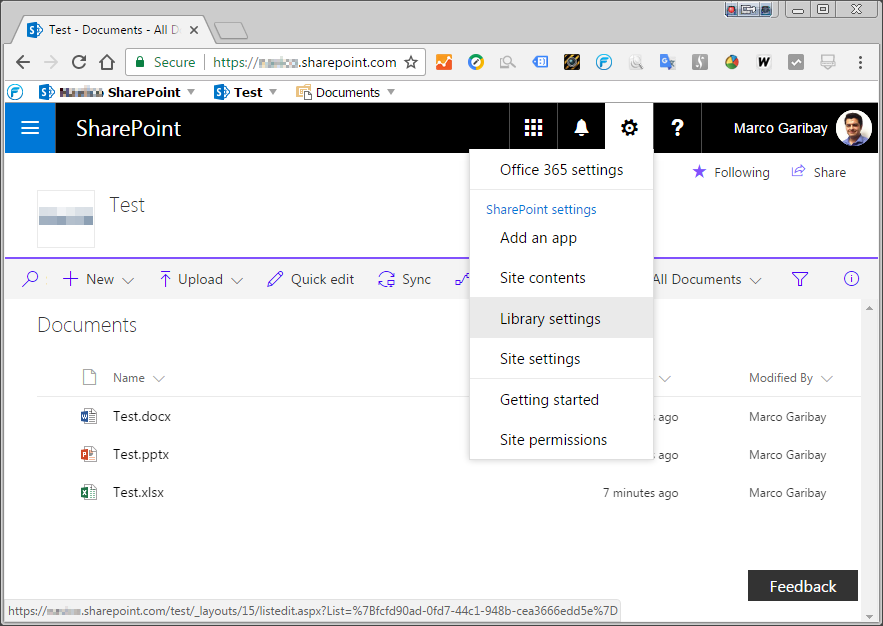The height and width of the screenshot is (626, 883).
Task: Click the browser back arrow
Action: (x=23, y=62)
